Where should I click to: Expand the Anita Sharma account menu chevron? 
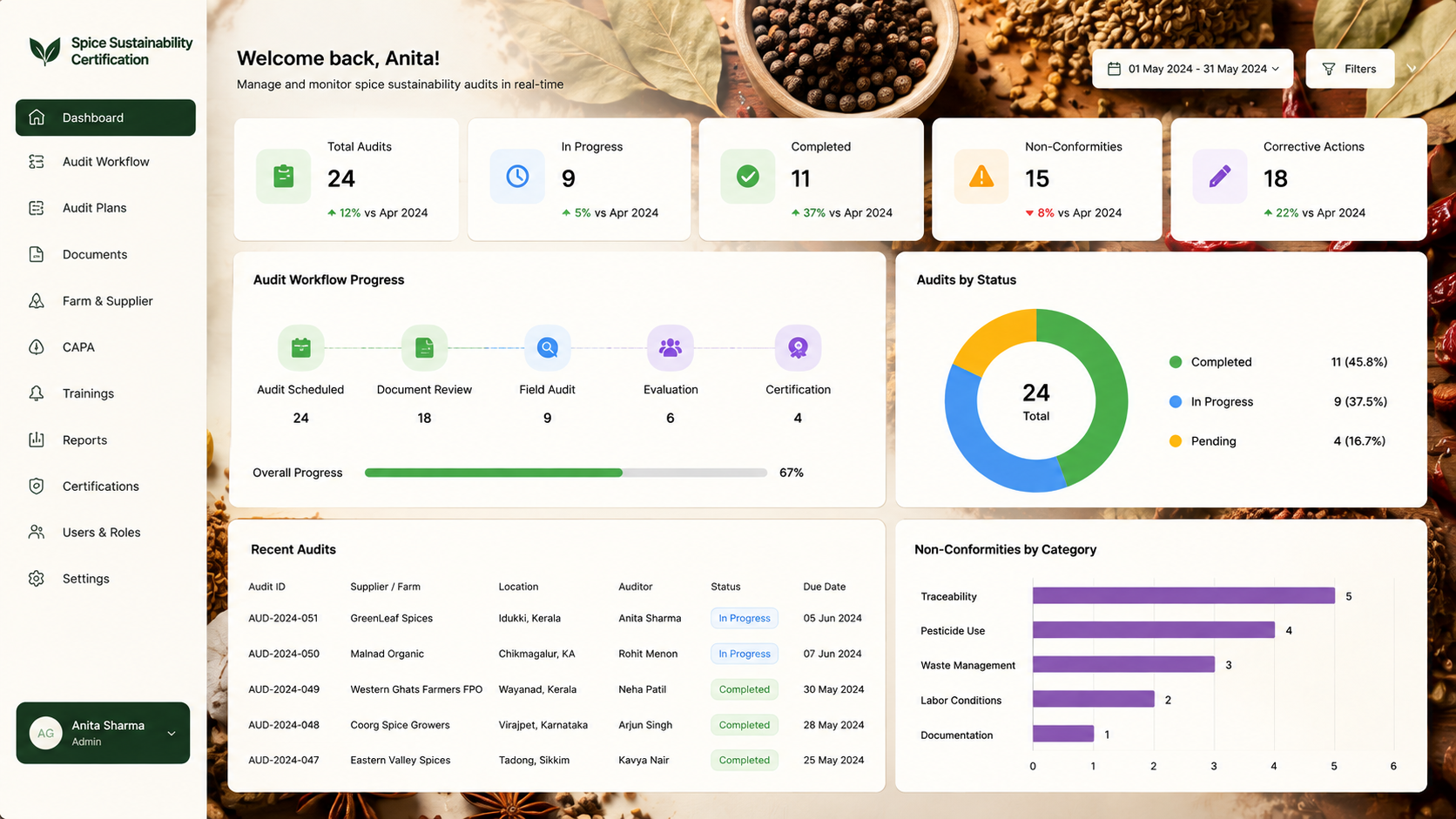pyautogui.click(x=172, y=734)
